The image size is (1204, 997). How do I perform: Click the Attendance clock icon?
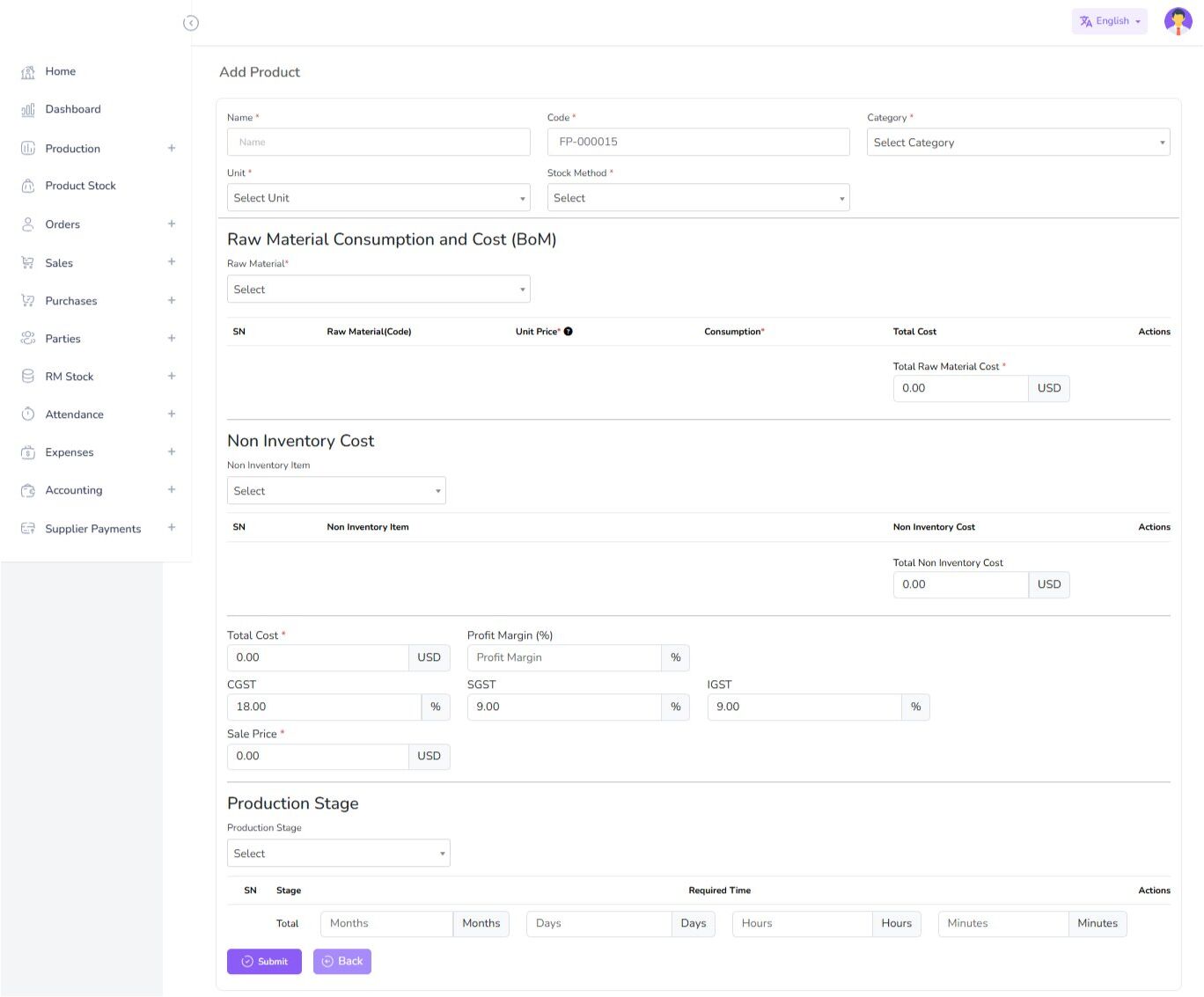click(x=28, y=414)
